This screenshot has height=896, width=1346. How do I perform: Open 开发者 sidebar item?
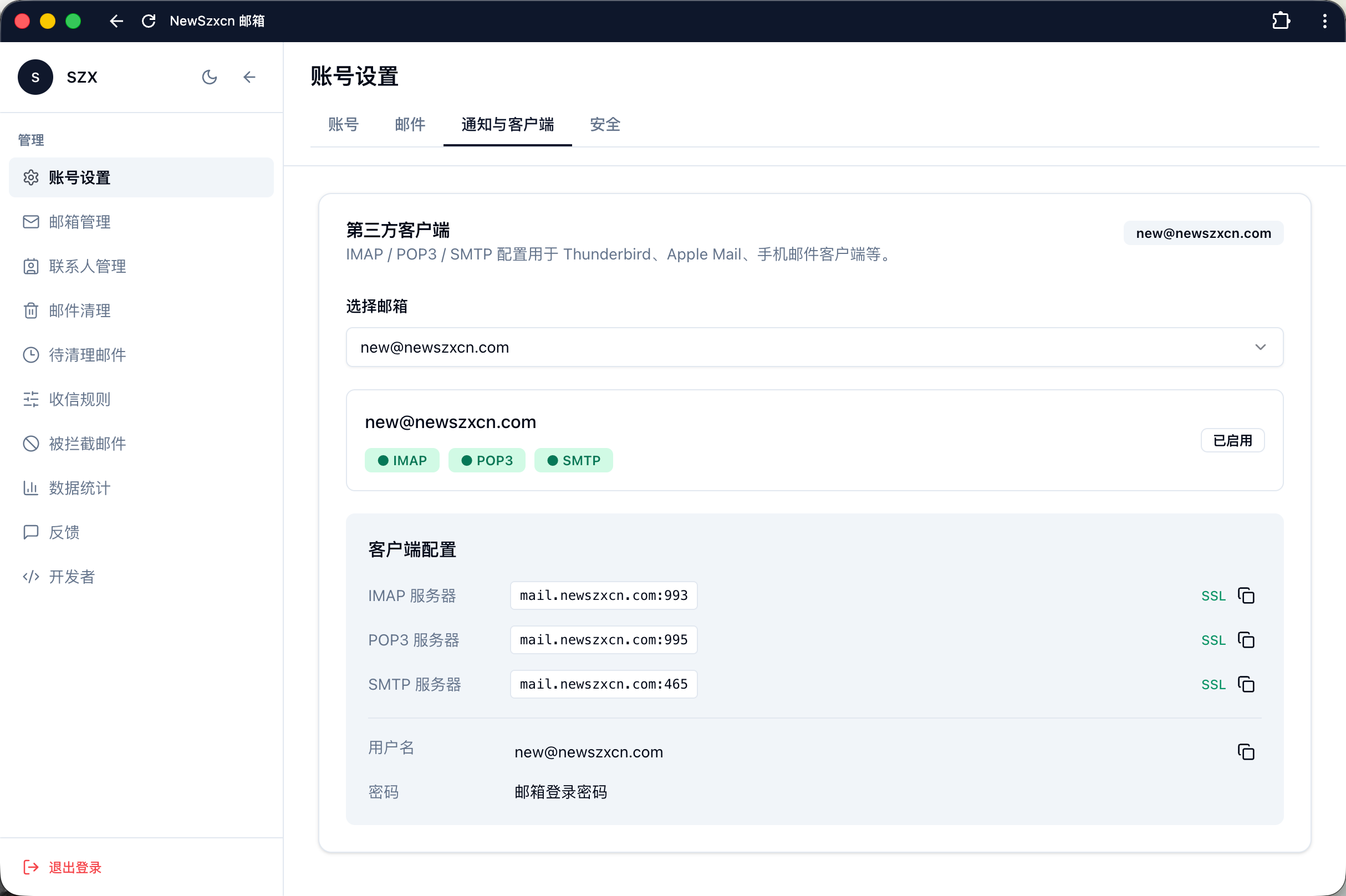pyautogui.click(x=141, y=577)
